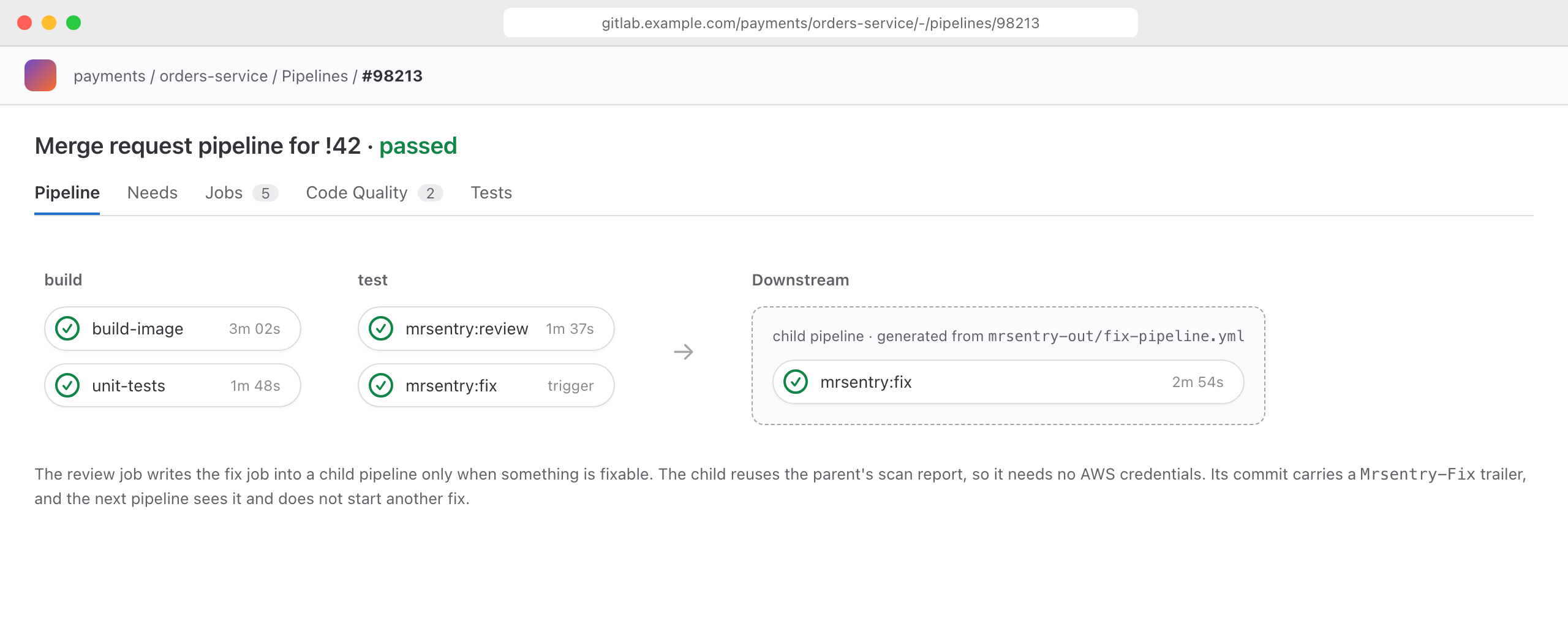The image size is (1568, 637).
Task: Open the Code Quality tab
Action: (374, 192)
